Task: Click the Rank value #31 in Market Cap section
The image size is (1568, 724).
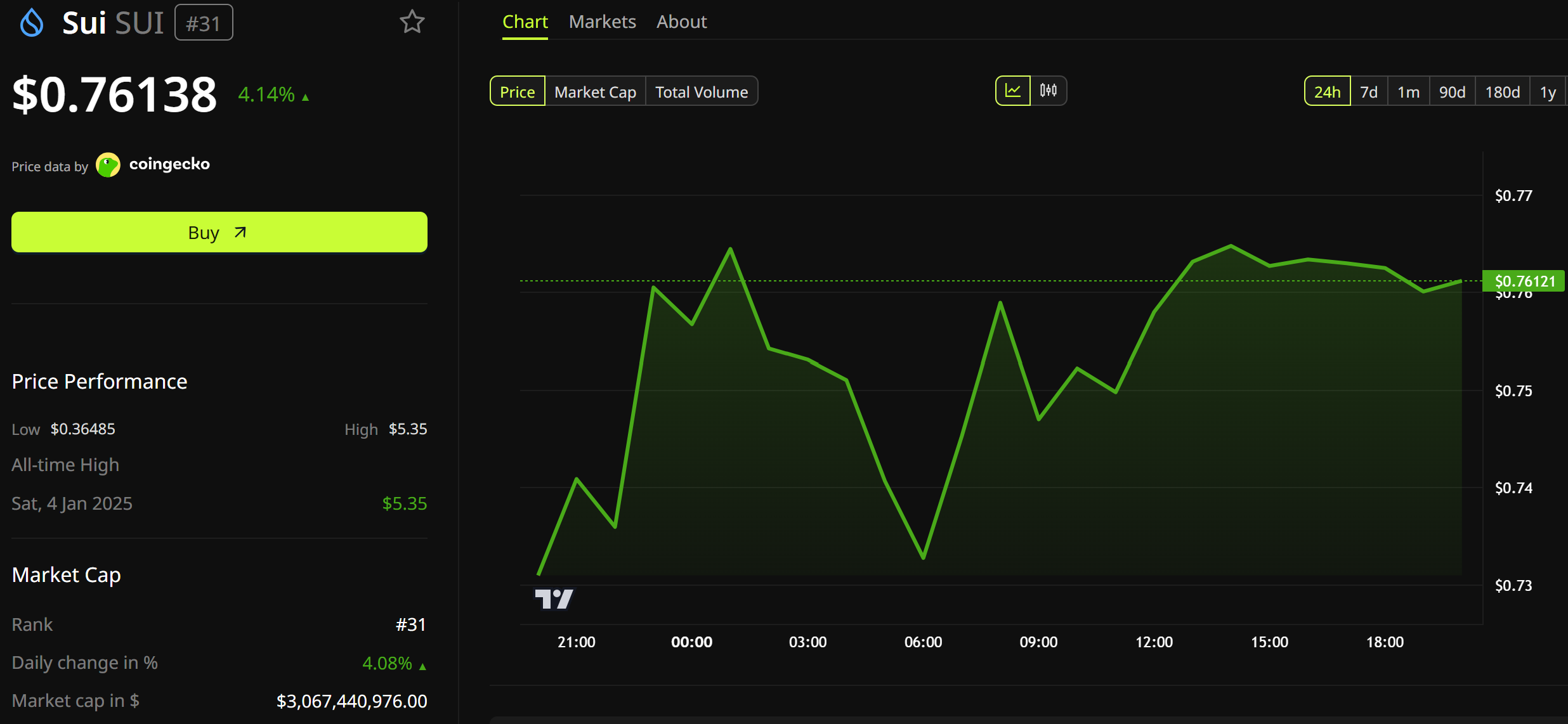Action: (411, 624)
